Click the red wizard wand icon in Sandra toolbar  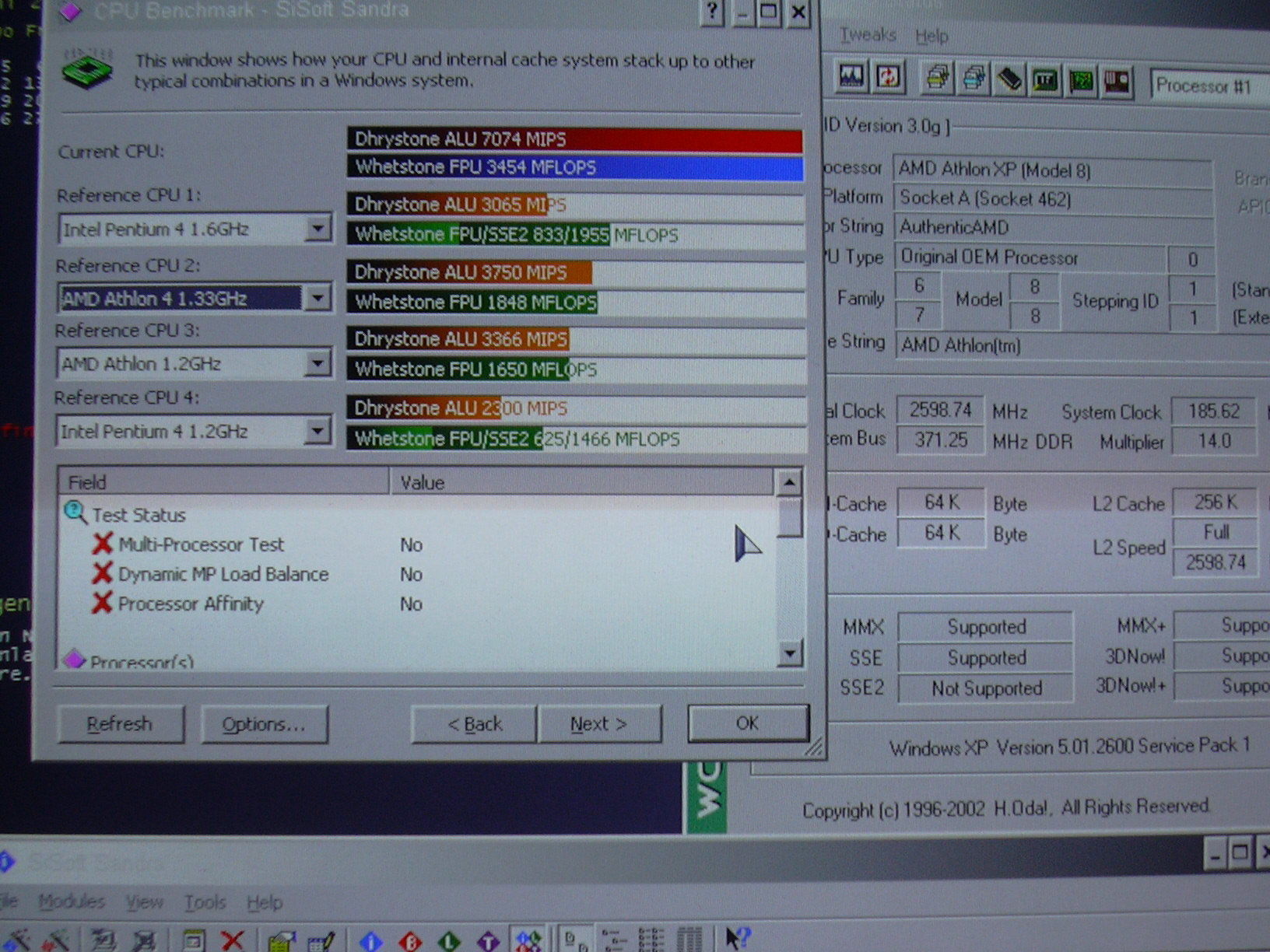56,940
